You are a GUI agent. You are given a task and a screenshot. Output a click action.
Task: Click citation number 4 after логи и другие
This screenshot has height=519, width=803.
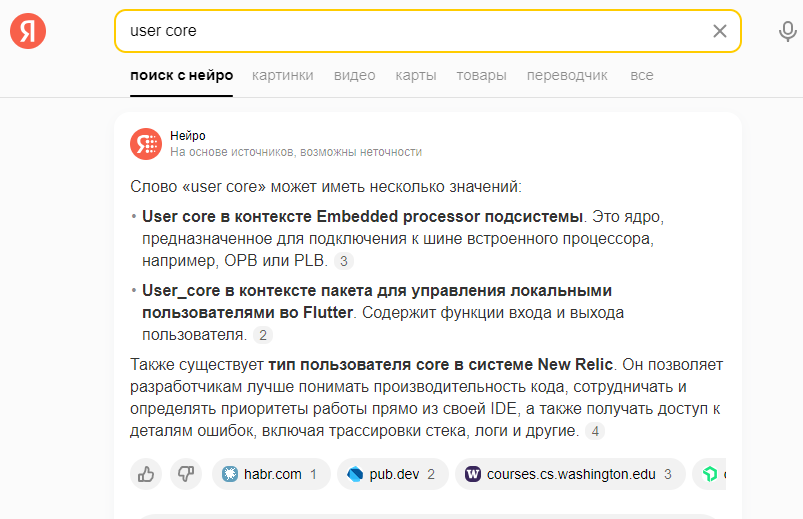[596, 432]
